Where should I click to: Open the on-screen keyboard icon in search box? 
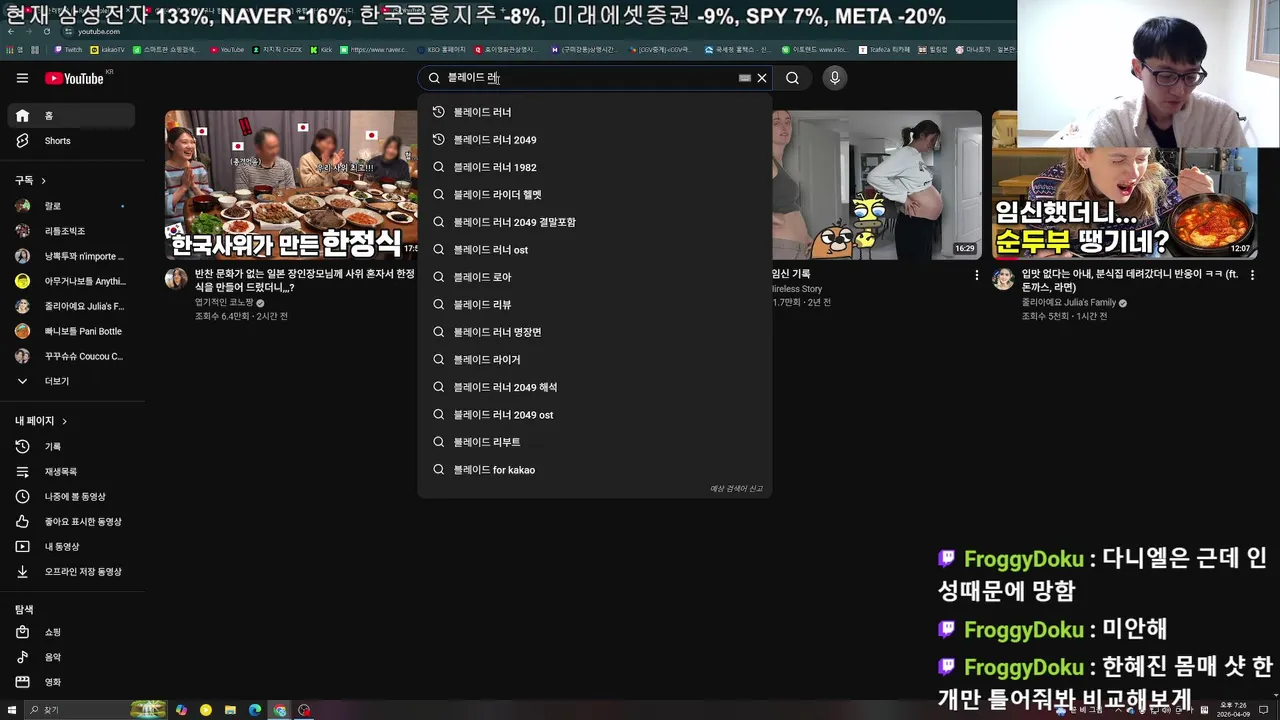[745, 78]
